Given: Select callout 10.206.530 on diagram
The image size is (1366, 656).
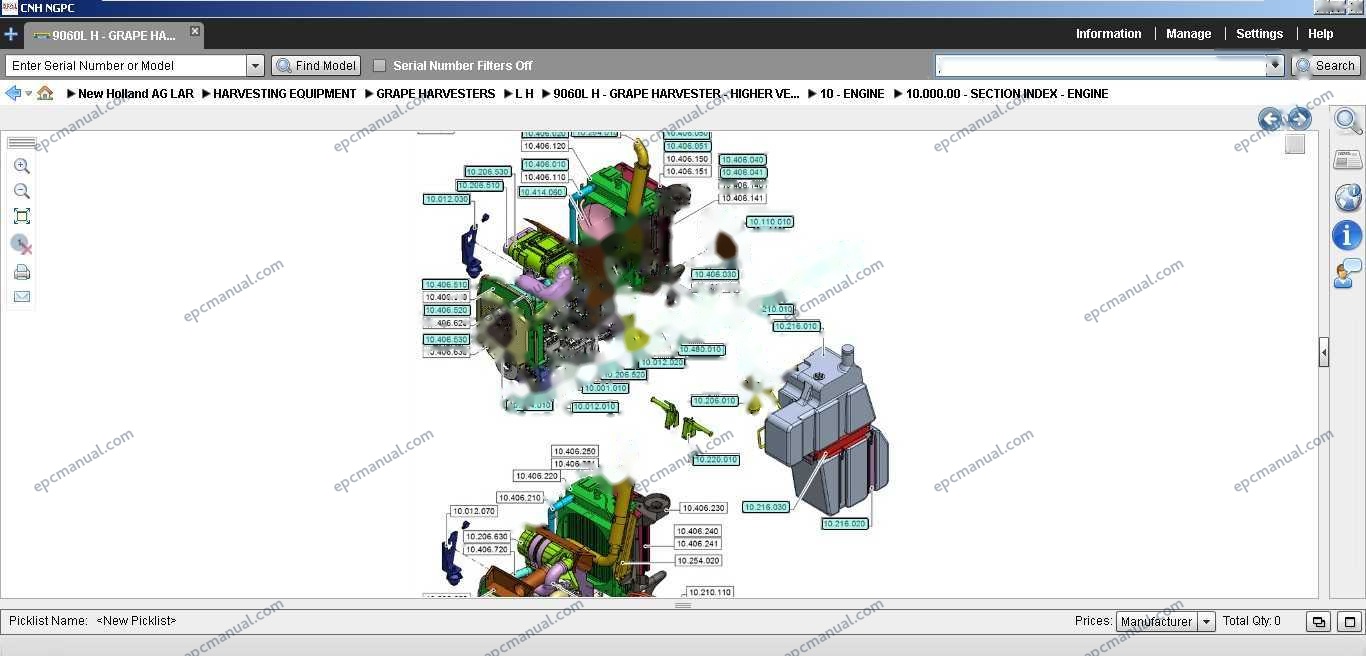Looking at the screenshot, I should (488, 172).
